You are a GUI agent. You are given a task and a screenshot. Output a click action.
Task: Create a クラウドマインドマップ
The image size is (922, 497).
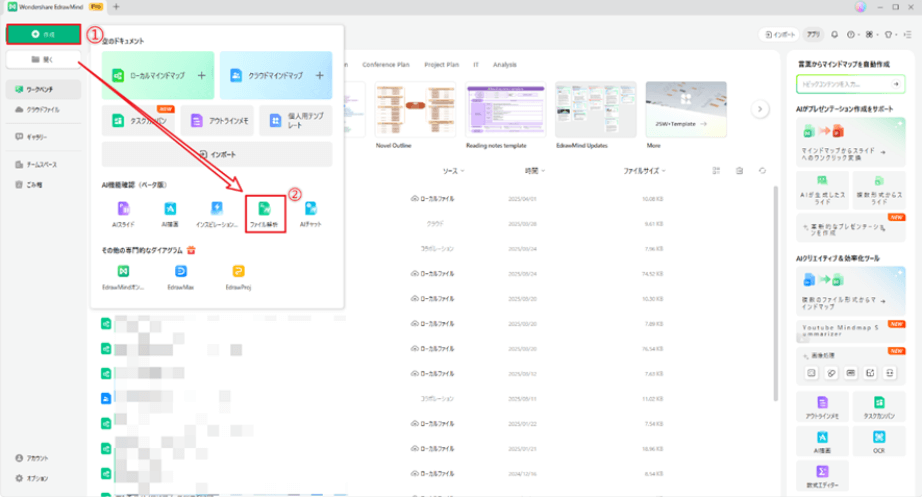276,75
